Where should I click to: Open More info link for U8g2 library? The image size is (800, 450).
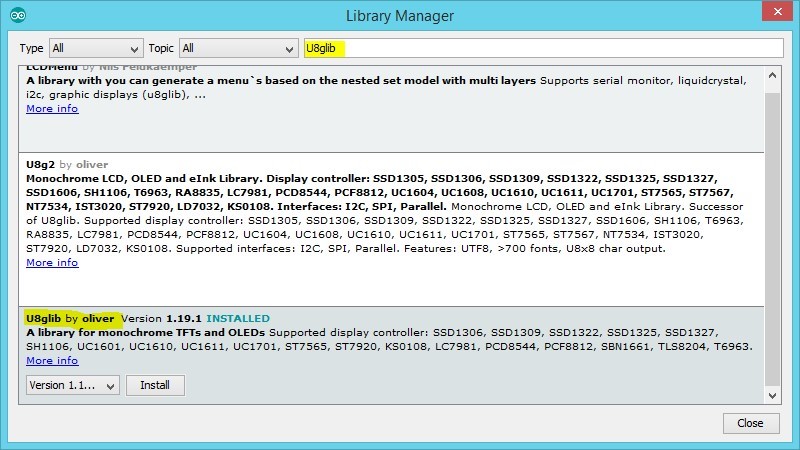pyautogui.click(x=52, y=263)
